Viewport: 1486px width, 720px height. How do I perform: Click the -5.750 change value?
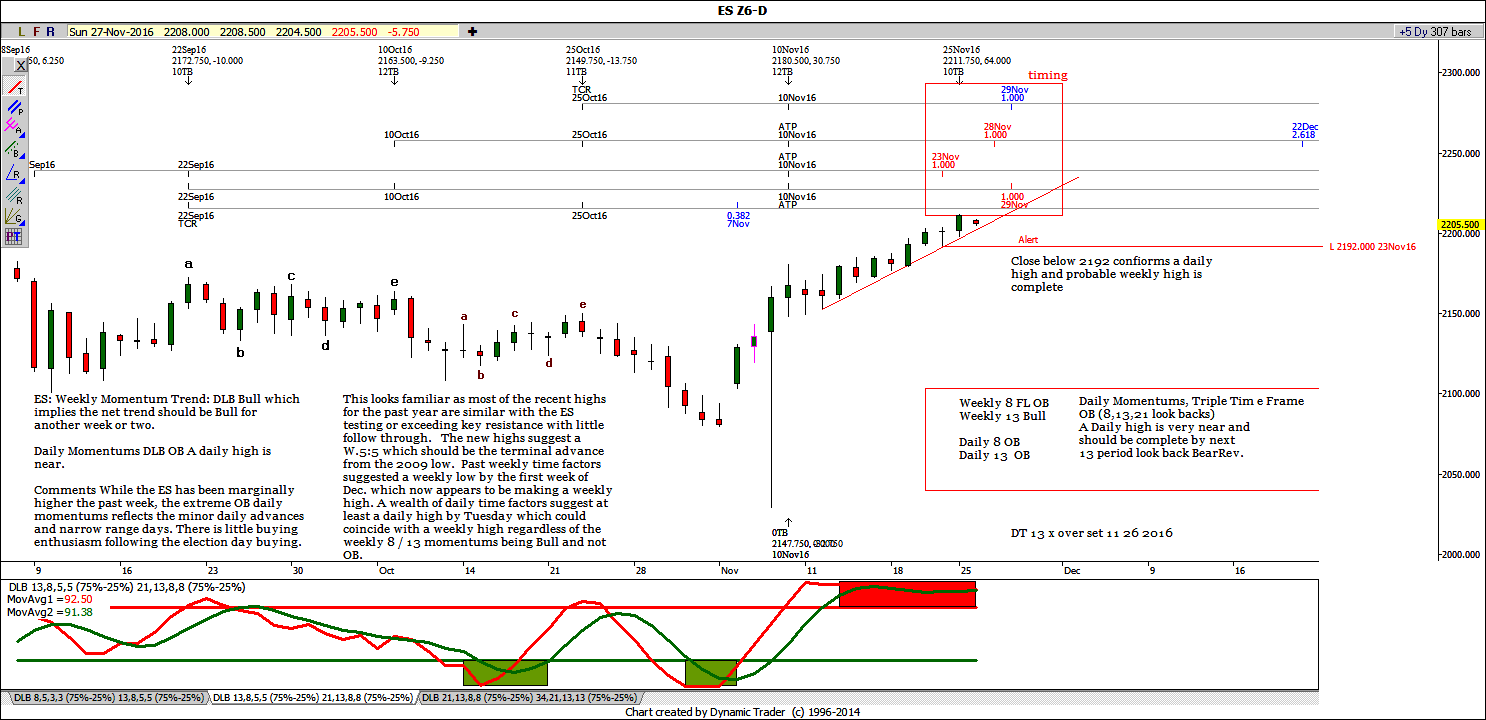pos(403,32)
